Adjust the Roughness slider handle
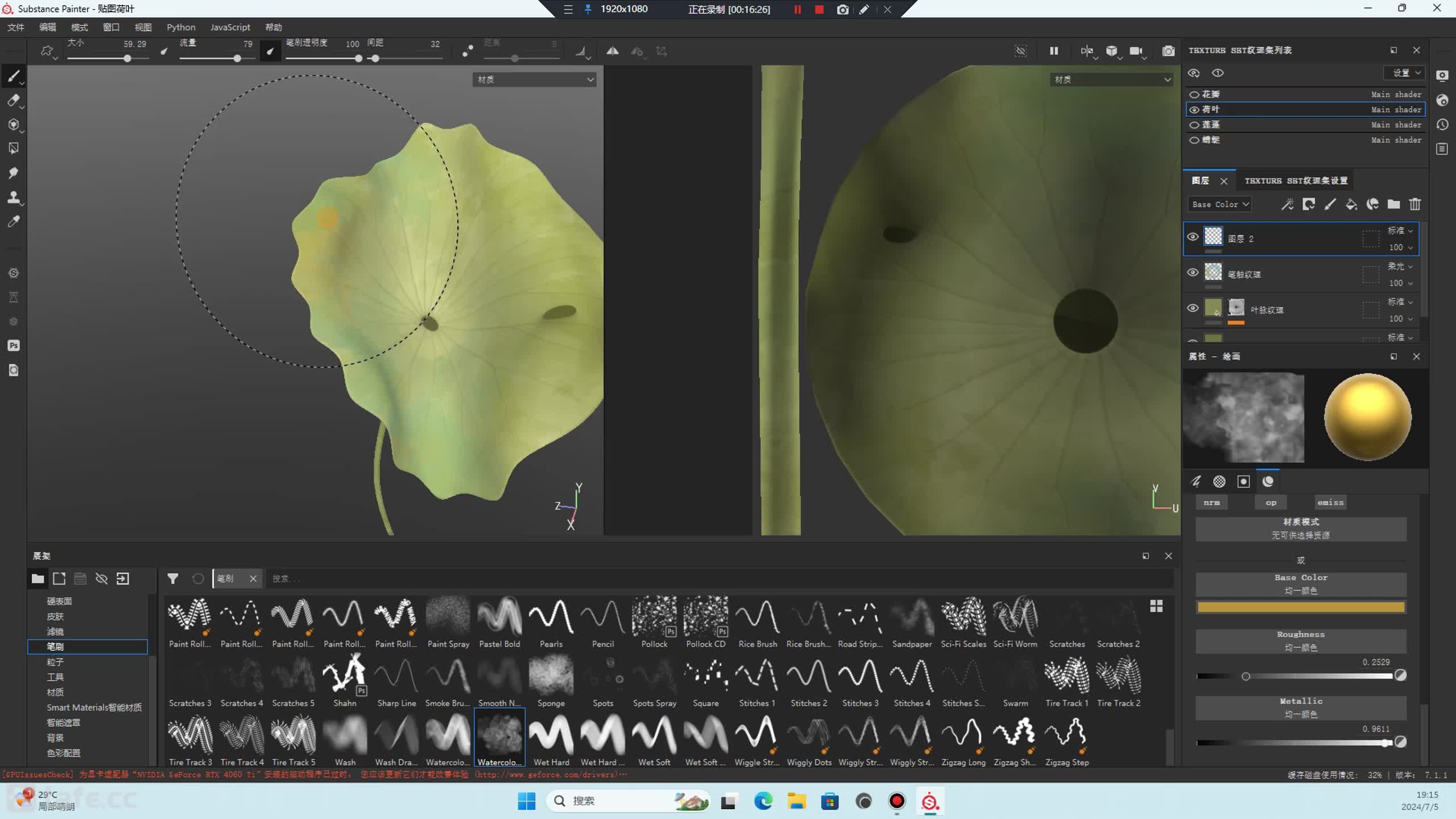Viewport: 1456px width, 819px height. tap(1246, 676)
